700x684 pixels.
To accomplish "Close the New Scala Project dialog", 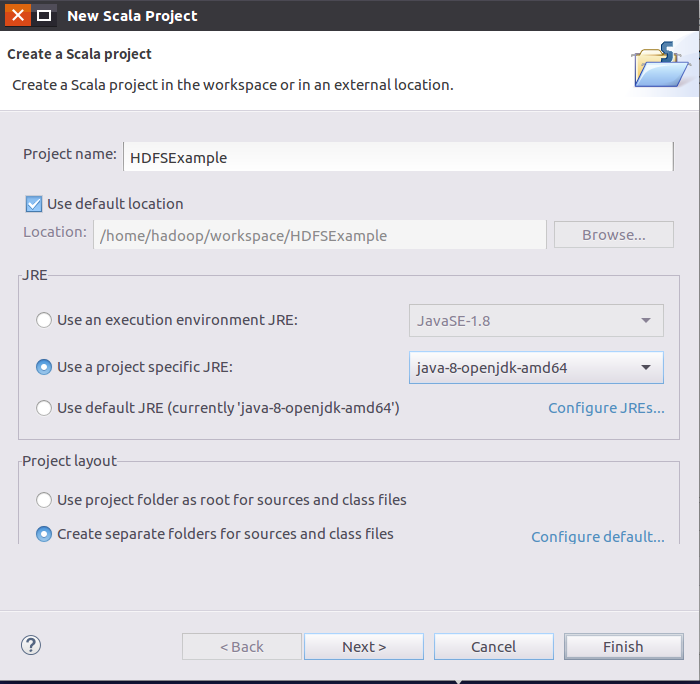I will [x=18, y=15].
